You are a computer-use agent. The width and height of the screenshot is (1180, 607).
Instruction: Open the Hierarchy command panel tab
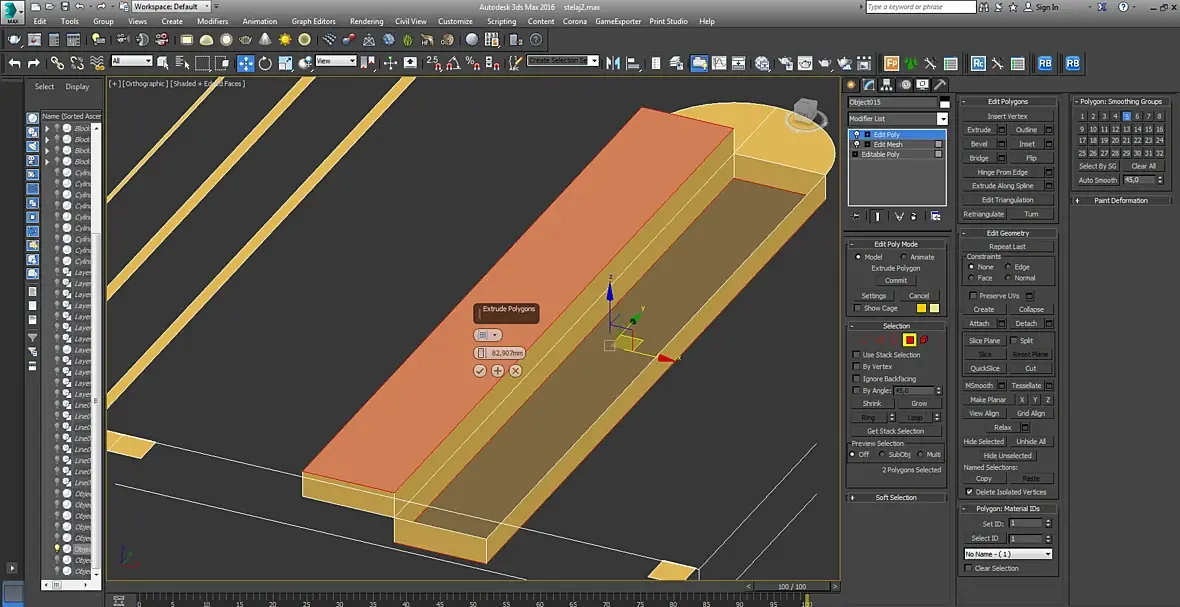887,85
